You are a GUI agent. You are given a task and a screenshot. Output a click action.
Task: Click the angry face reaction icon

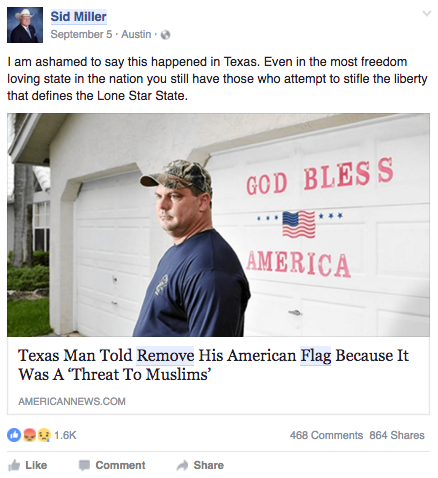29,435
